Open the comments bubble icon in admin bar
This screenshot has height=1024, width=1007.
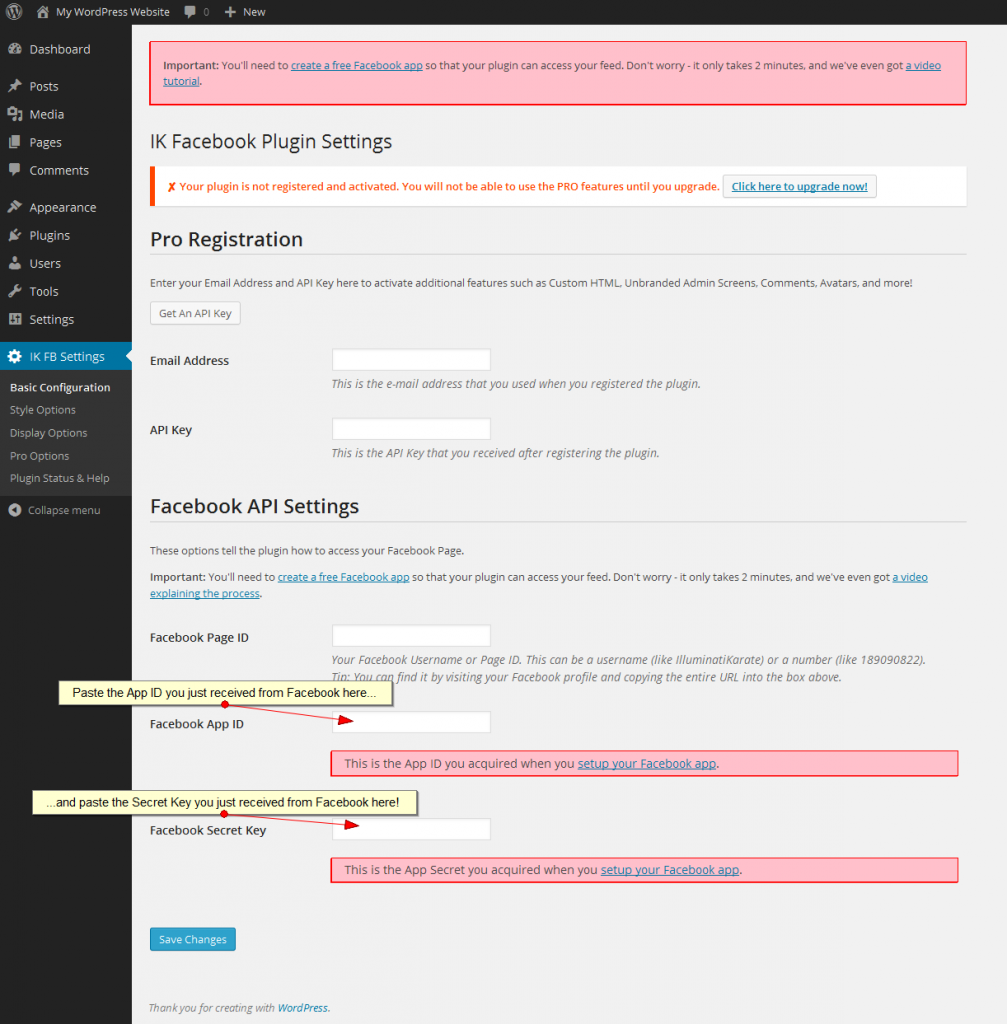pos(190,12)
